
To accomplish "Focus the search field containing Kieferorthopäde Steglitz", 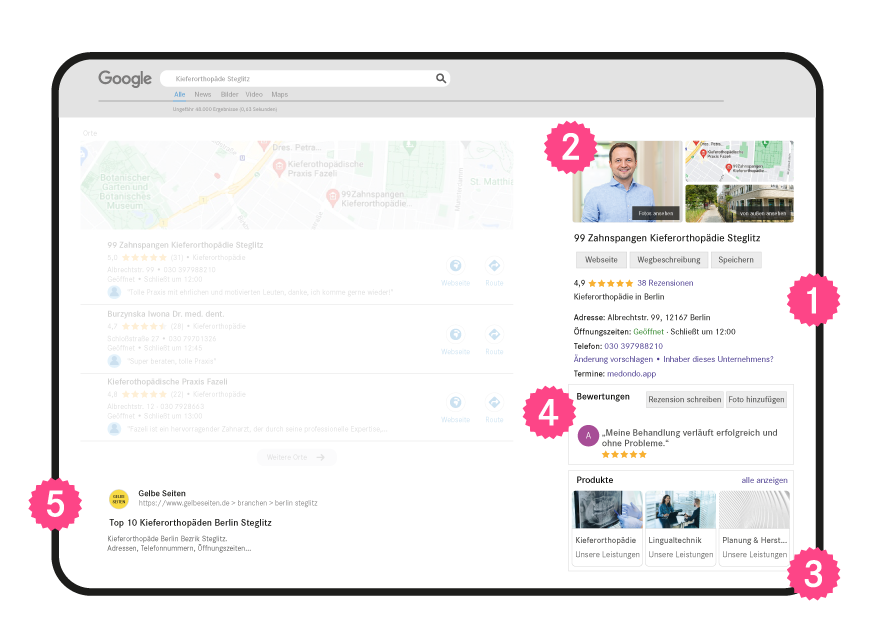I will (x=305, y=78).
